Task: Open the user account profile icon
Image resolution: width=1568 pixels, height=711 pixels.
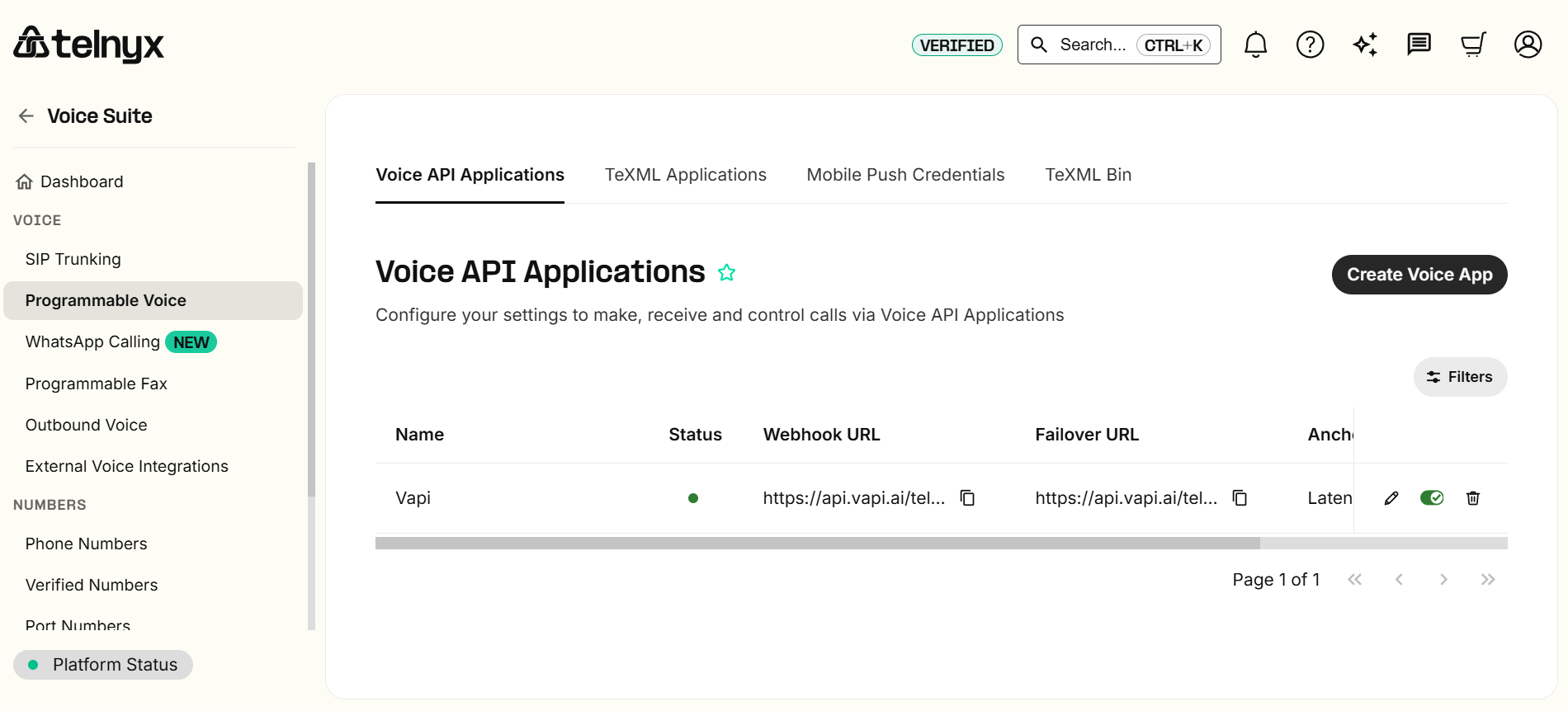Action: [x=1528, y=45]
